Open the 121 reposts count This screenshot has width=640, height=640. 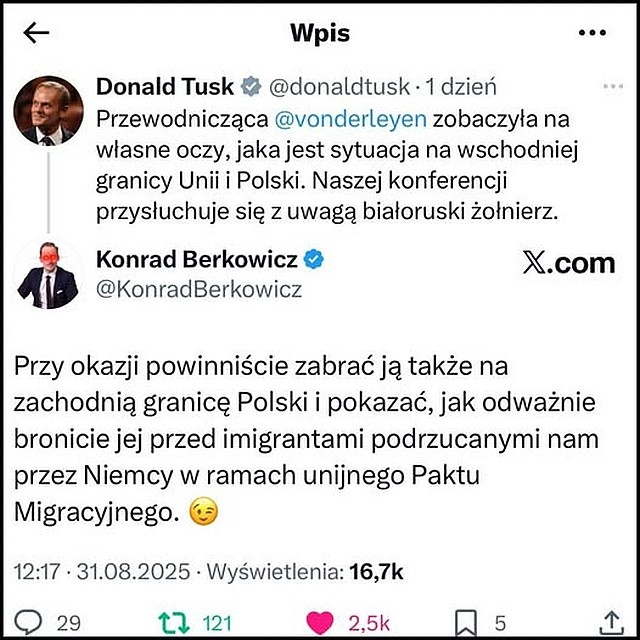point(217,623)
